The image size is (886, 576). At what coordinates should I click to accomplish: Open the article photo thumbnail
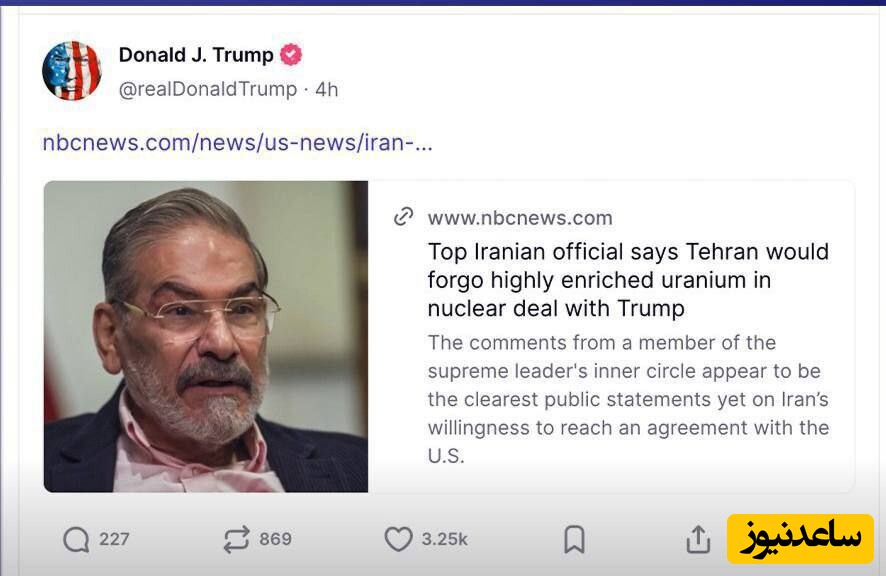(x=206, y=336)
